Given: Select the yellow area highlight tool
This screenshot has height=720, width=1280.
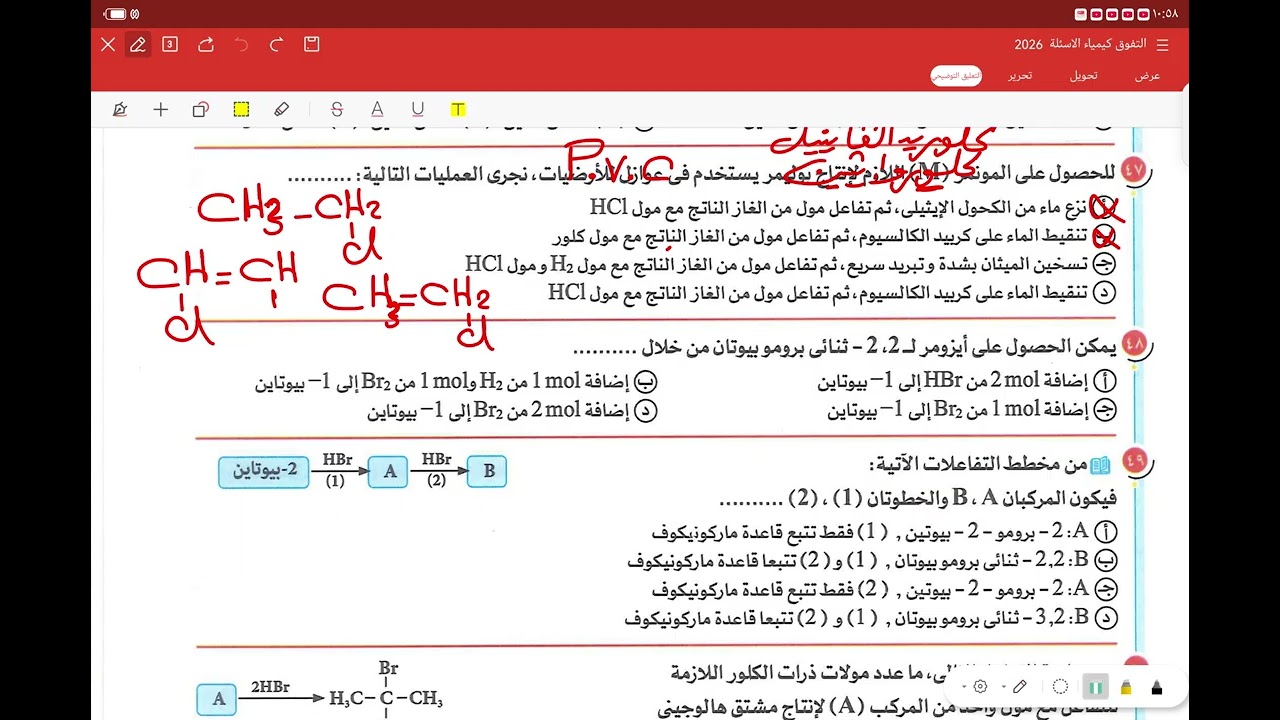Looking at the screenshot, I should click(241, 110).
